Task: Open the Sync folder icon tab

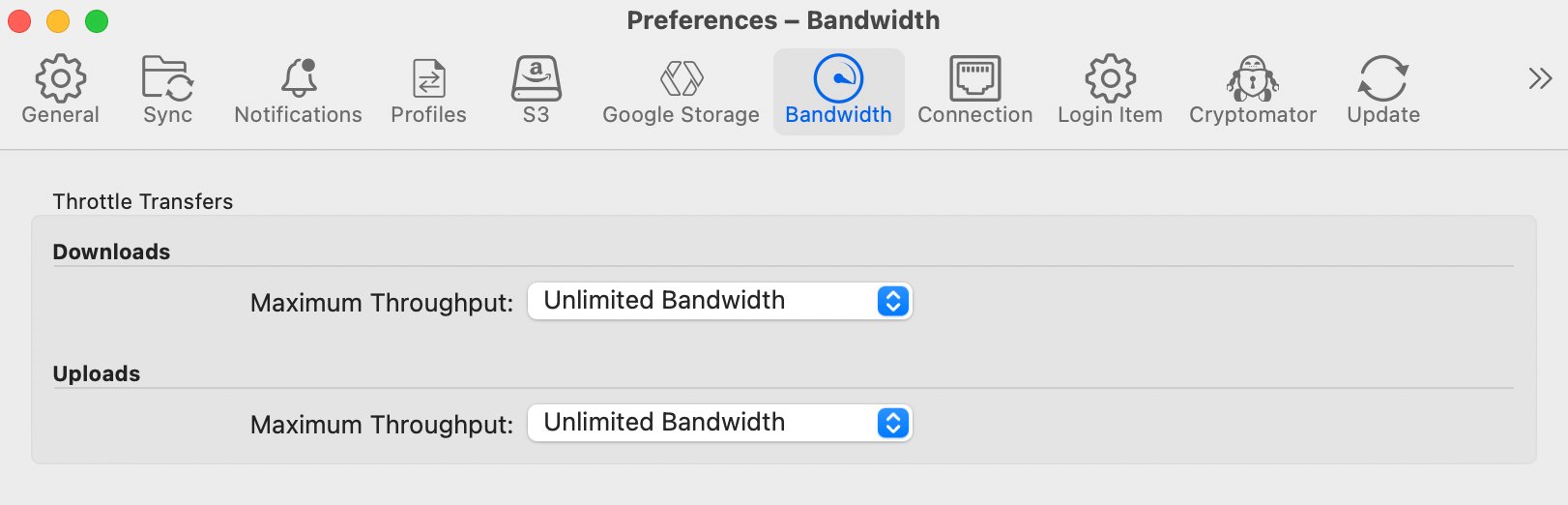Action: coord(167,78)
